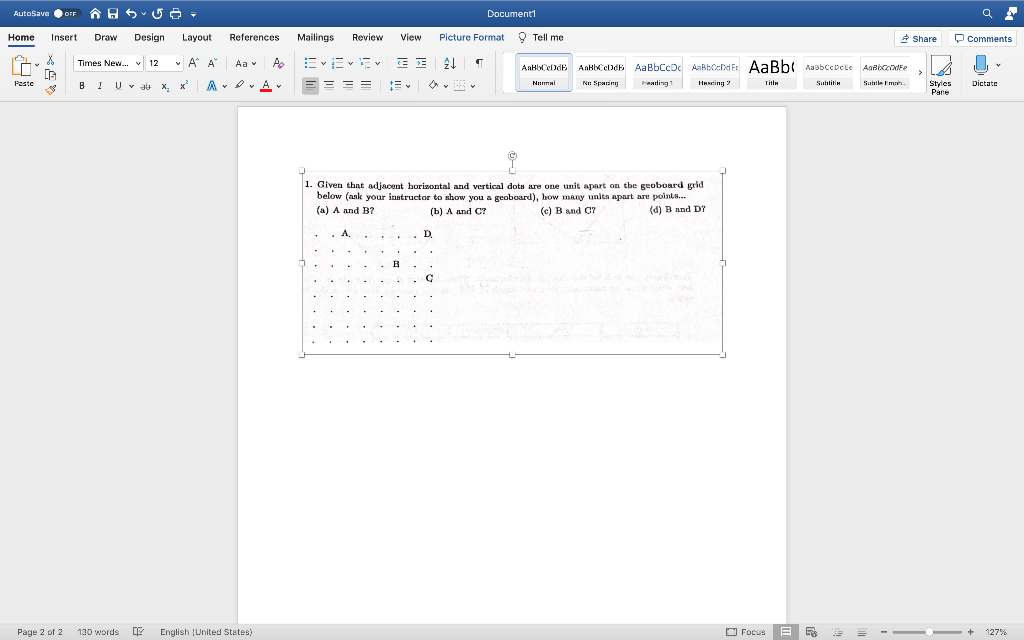Open the References tab
Viewport: 1024px width, 640px height.
click(x=254, y=37)
